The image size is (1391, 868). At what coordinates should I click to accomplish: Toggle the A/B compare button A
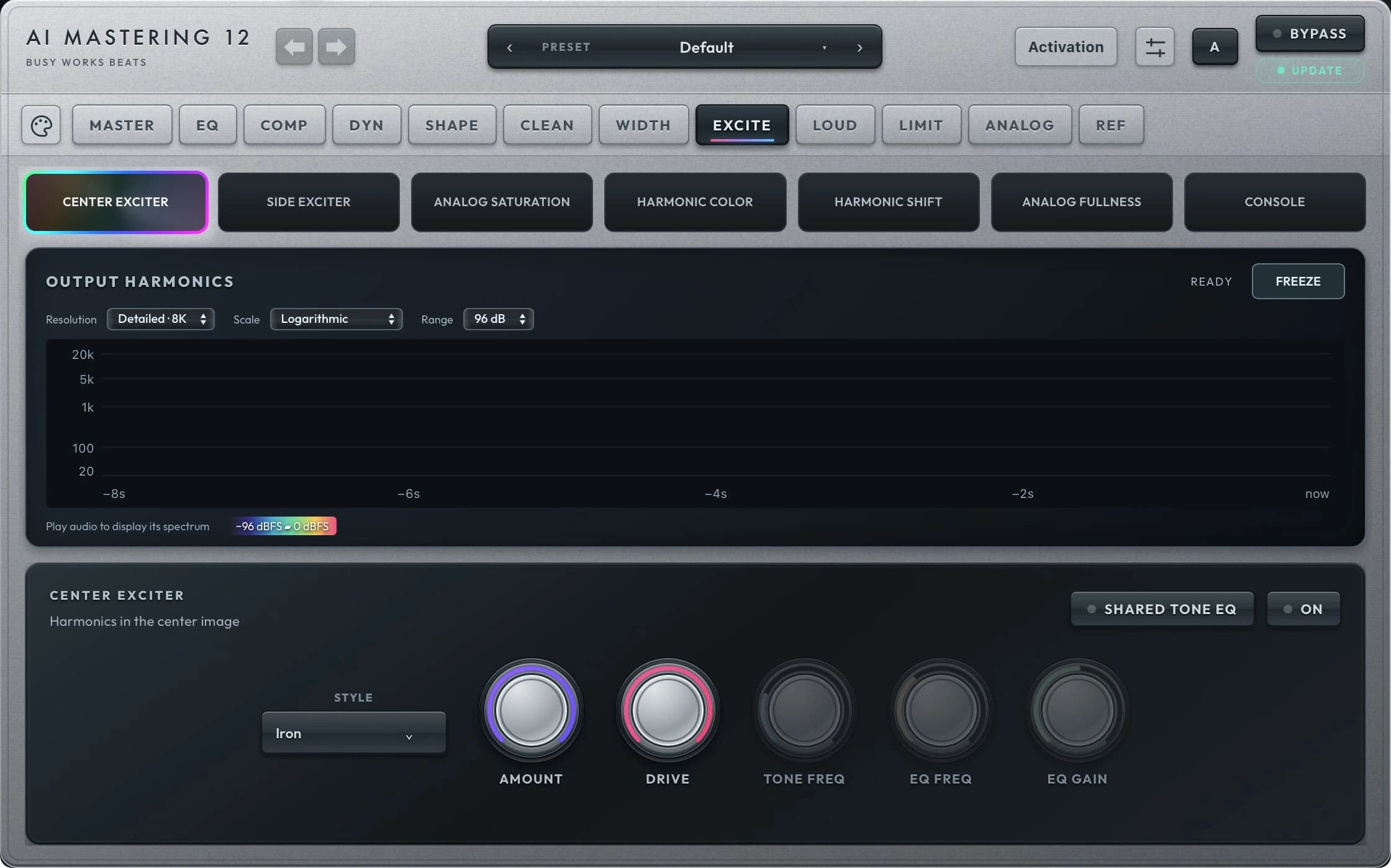point(1215,47)
